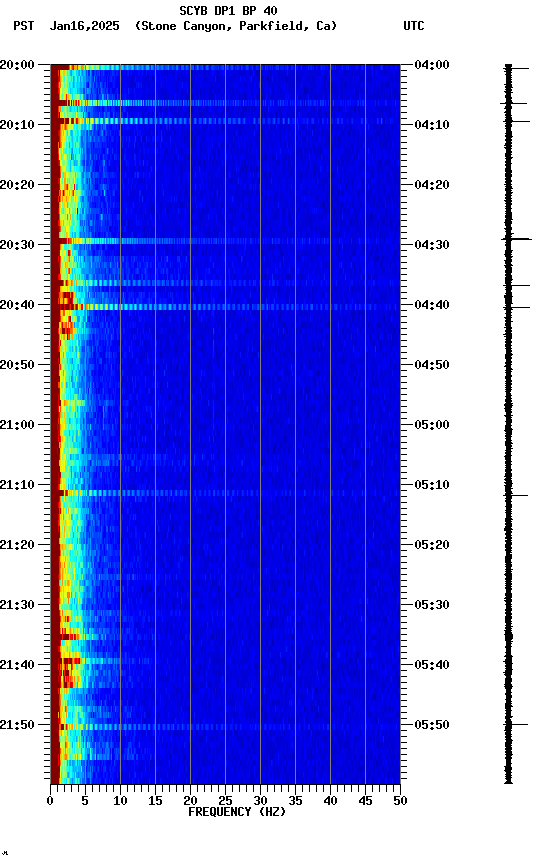
Task: Click the 25 Hz frequency axis label
Action: click(x=225, y=801)
